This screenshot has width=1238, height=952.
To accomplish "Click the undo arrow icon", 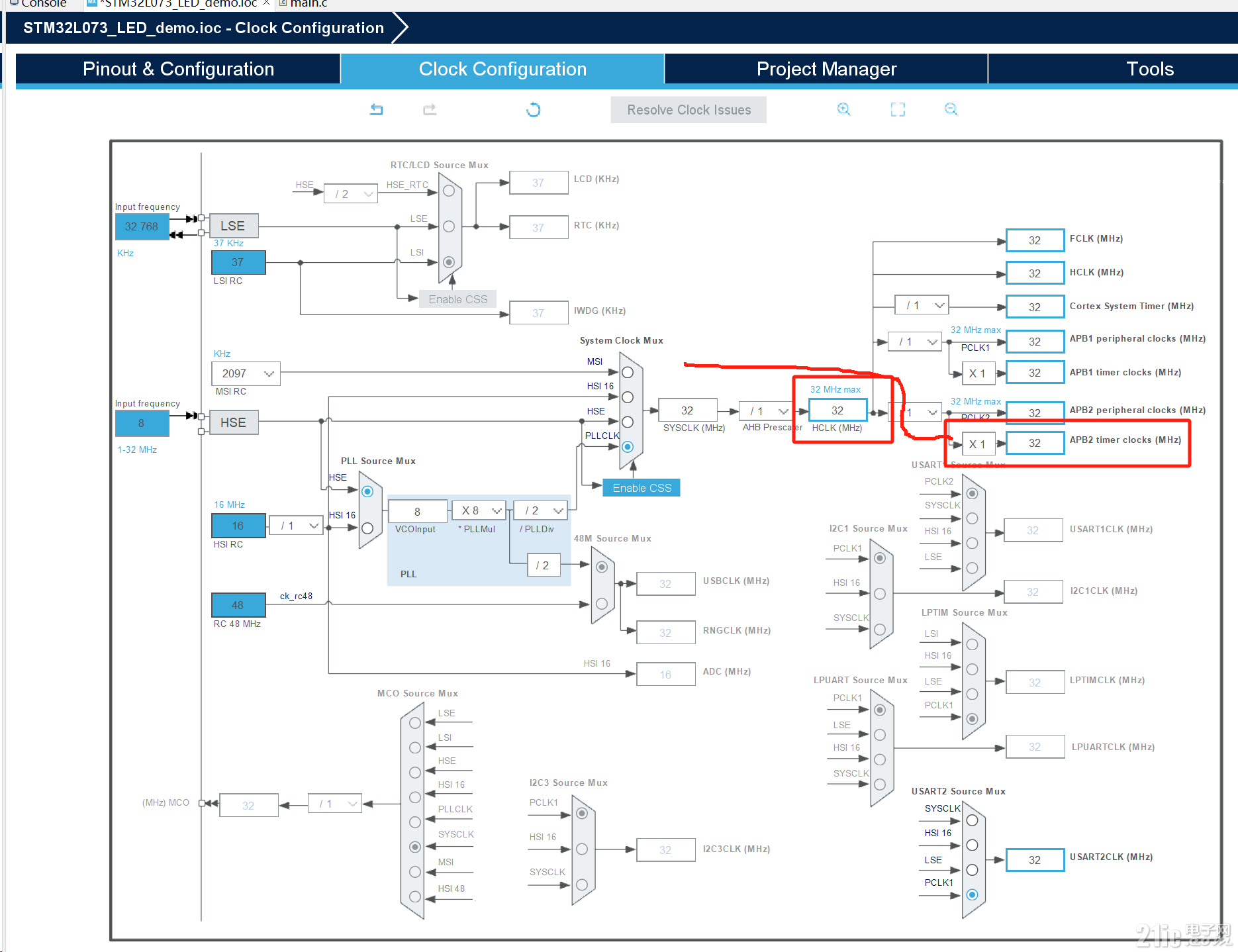I will [x=376, y=109].
